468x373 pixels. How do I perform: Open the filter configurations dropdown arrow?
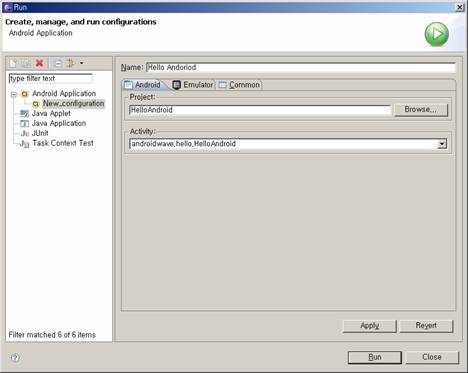click(x=82, y=63)
